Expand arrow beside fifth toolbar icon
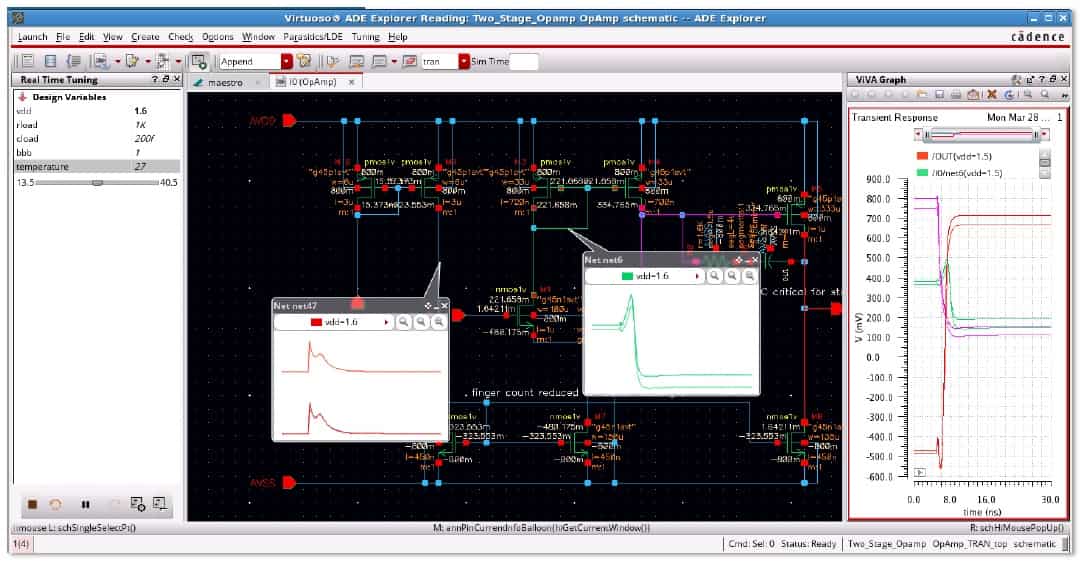Screen dimensions: 1082x563 tap(148, 61)
